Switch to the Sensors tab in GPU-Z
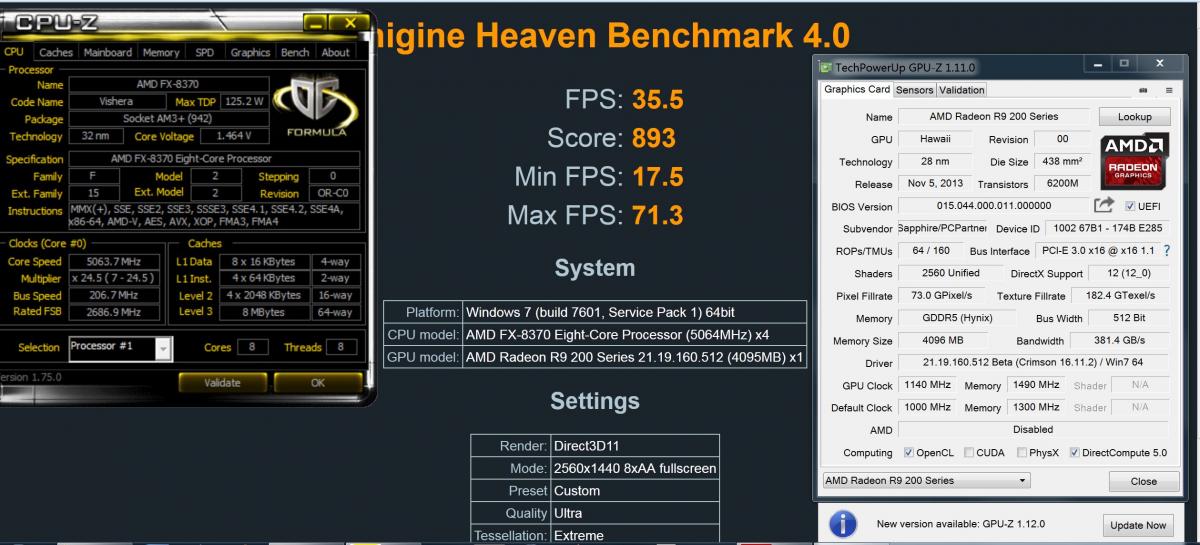The width and height of the screenshot is (1200, 545). (914, 90)
